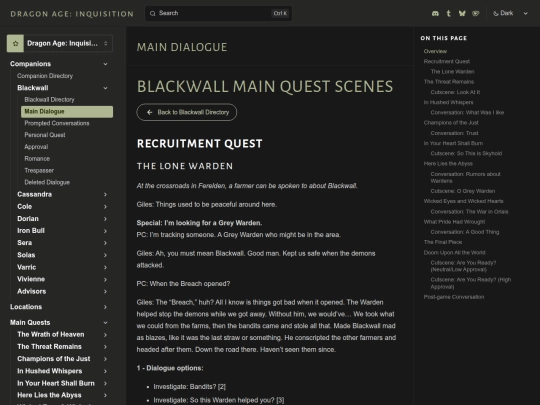Open The Threat Remains in sidebar
This screenshot has height=405, width=540.
tap(49, 347)
